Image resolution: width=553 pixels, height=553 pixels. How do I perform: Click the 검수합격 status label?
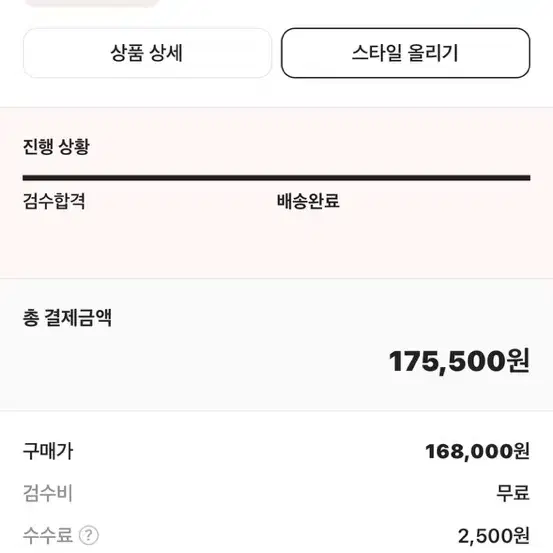(54, 201)
